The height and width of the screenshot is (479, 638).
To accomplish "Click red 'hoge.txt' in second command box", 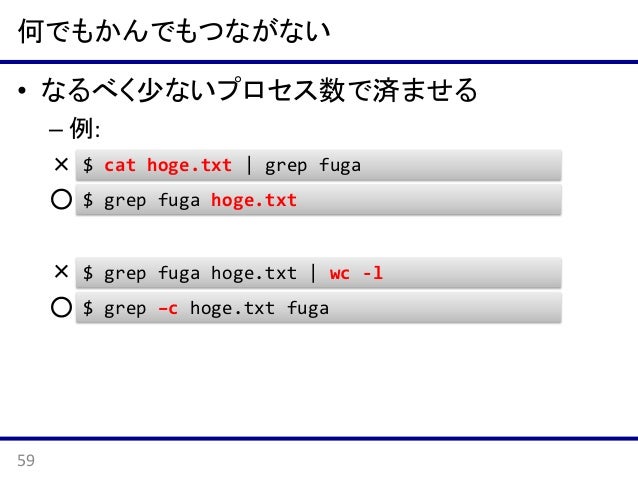I will 254,200.
